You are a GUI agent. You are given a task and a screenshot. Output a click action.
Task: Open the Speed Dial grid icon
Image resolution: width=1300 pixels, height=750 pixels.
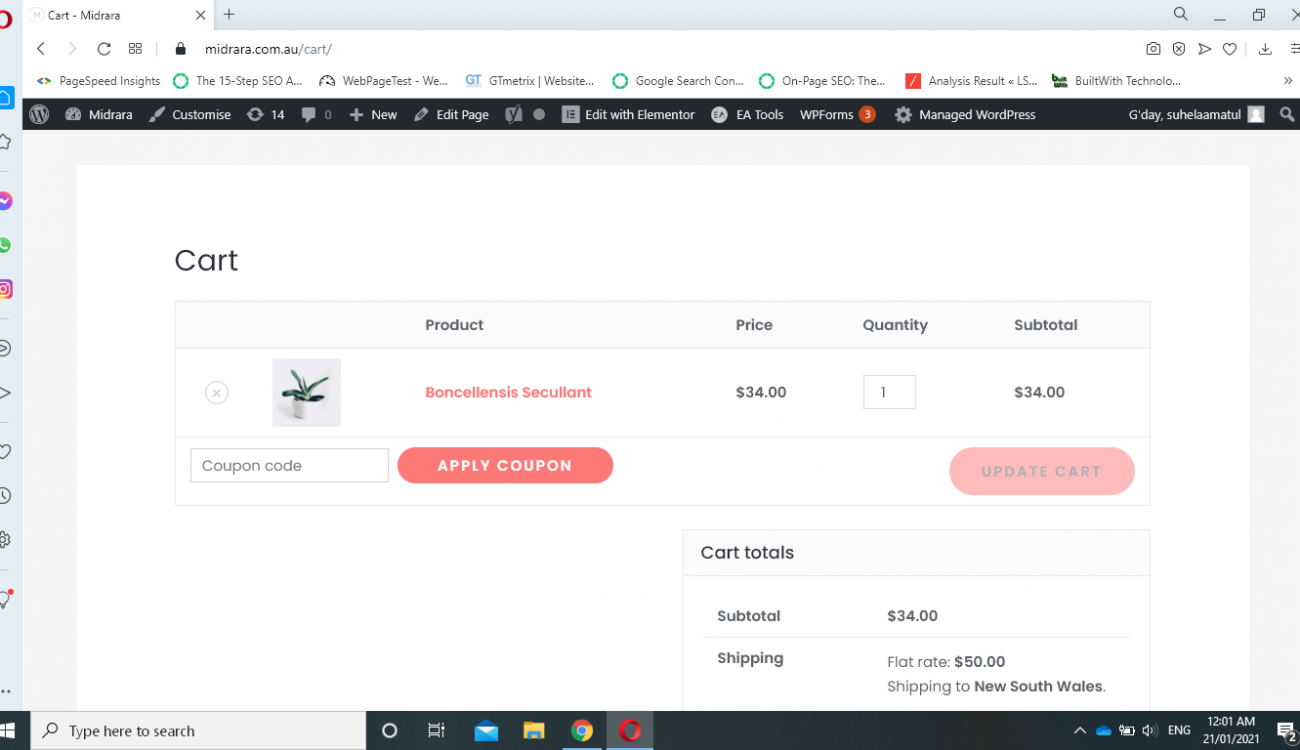135,49
